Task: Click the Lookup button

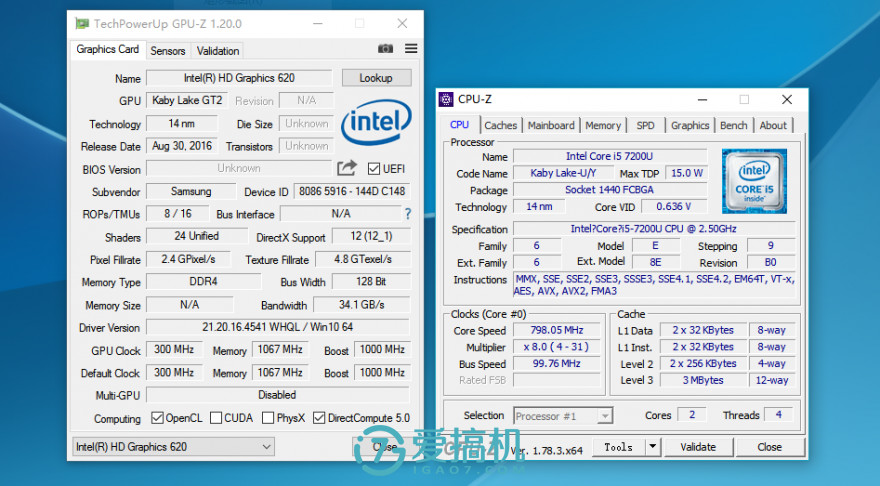Action: pyautogui.click(x=376, y=77)
